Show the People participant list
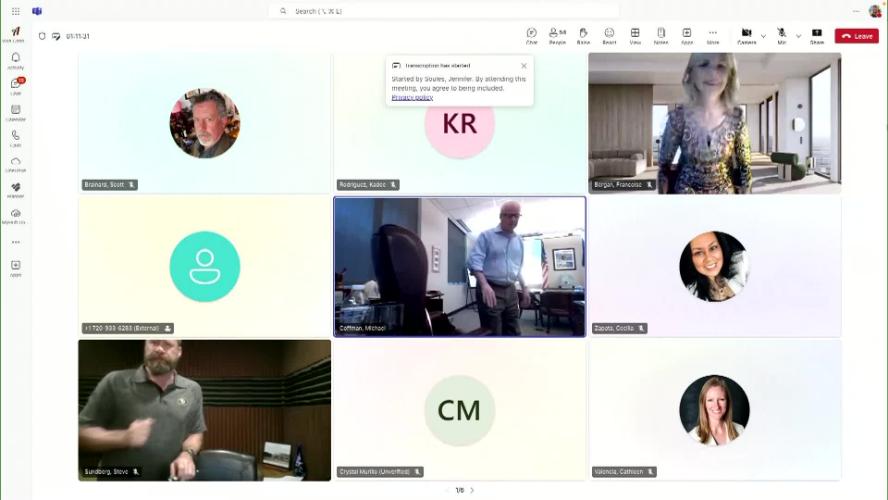 click(x=557, y=35)
